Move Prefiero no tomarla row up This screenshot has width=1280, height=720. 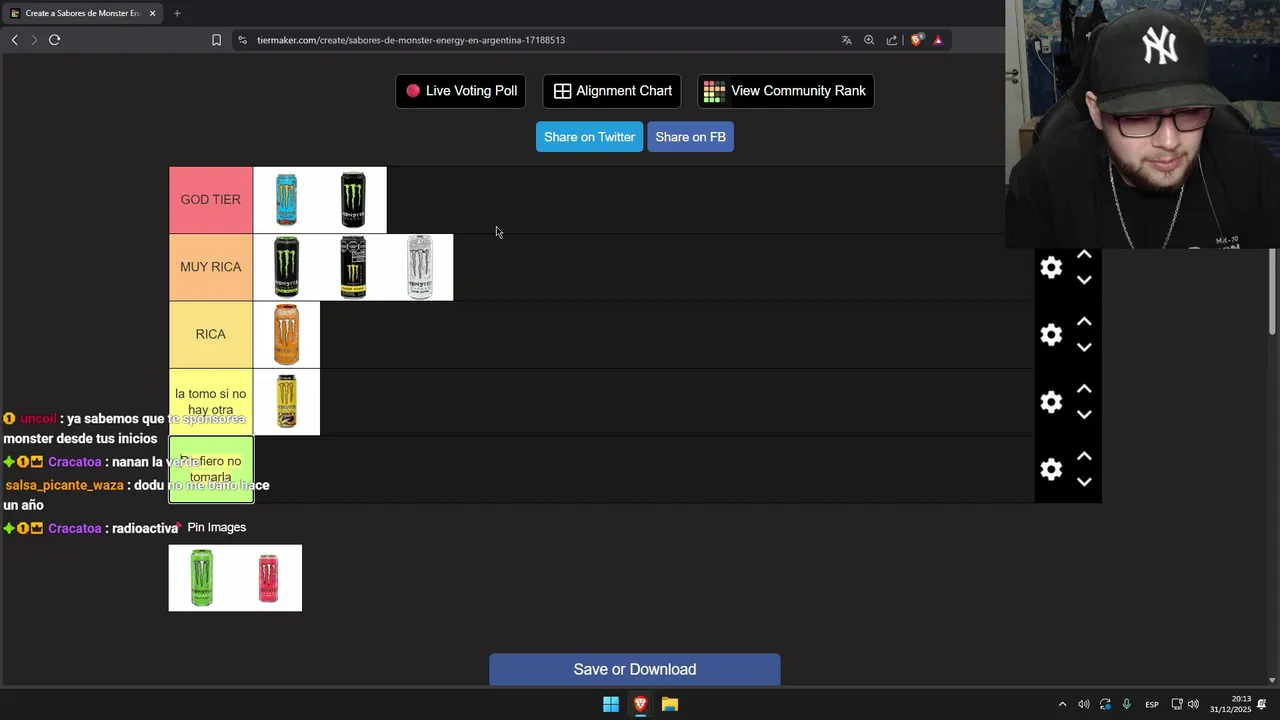coord(1084,456)
